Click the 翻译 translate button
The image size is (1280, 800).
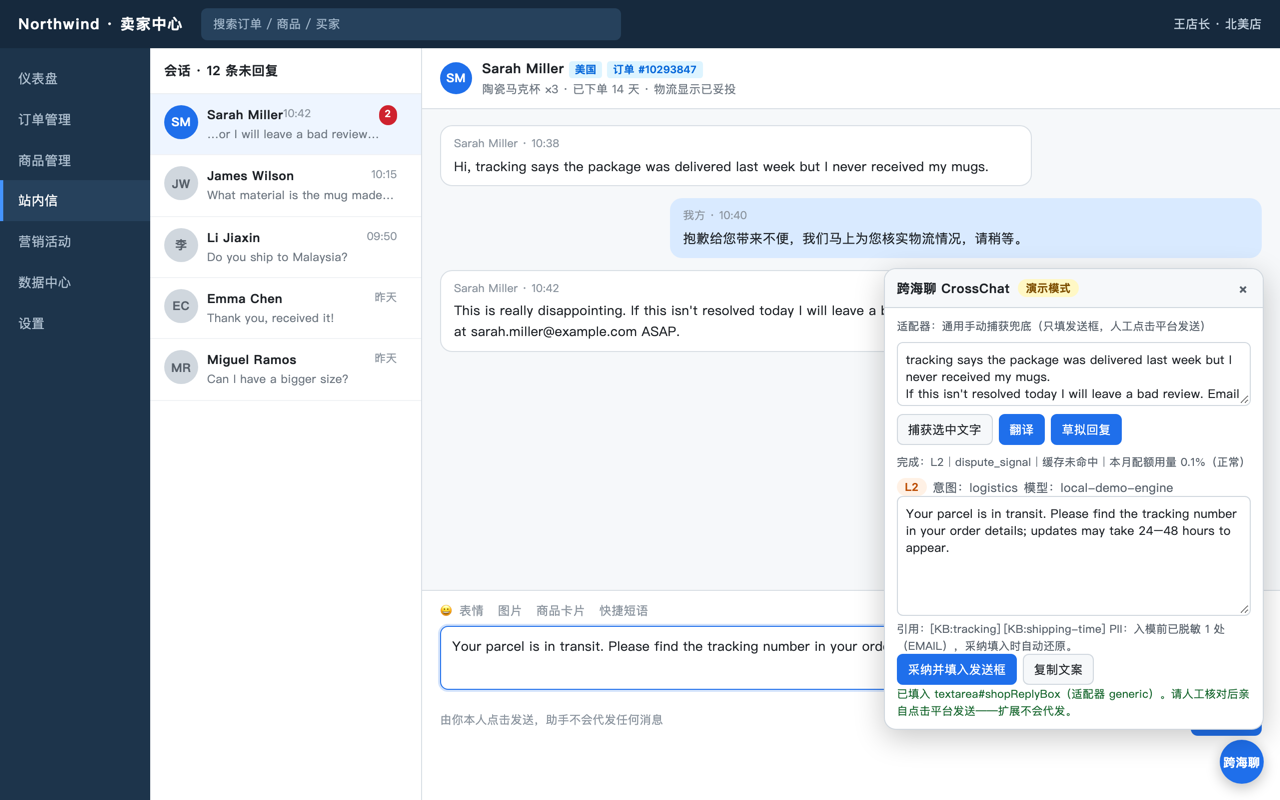[1021, 430]
